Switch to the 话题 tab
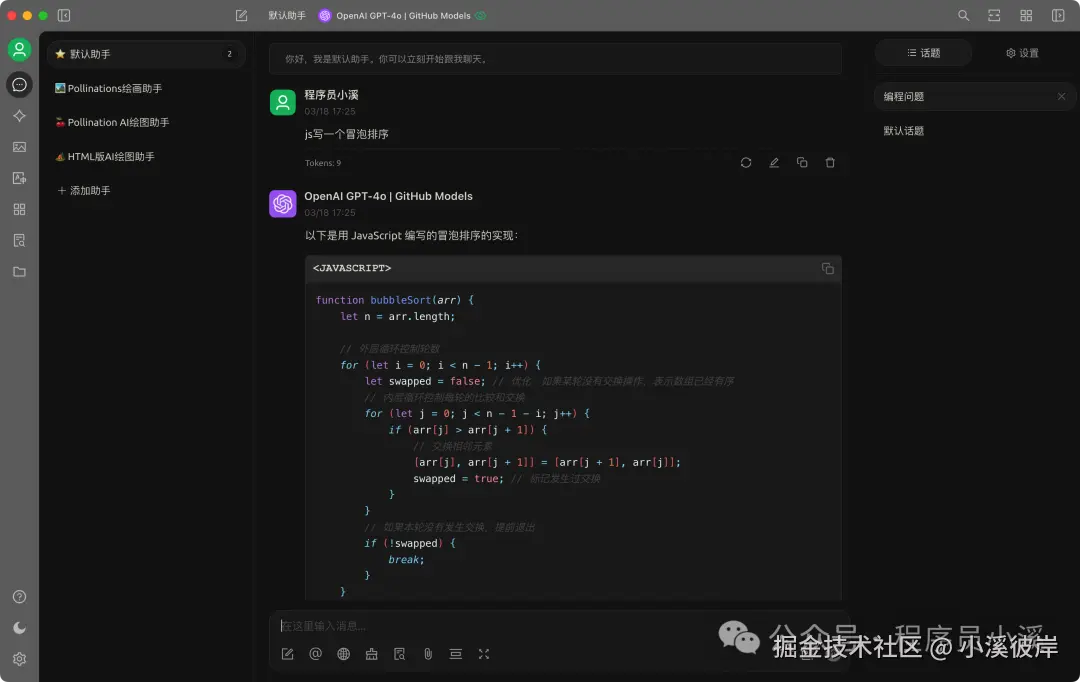The height and width of the screenshot is (682, 1080). click(924, 53)
